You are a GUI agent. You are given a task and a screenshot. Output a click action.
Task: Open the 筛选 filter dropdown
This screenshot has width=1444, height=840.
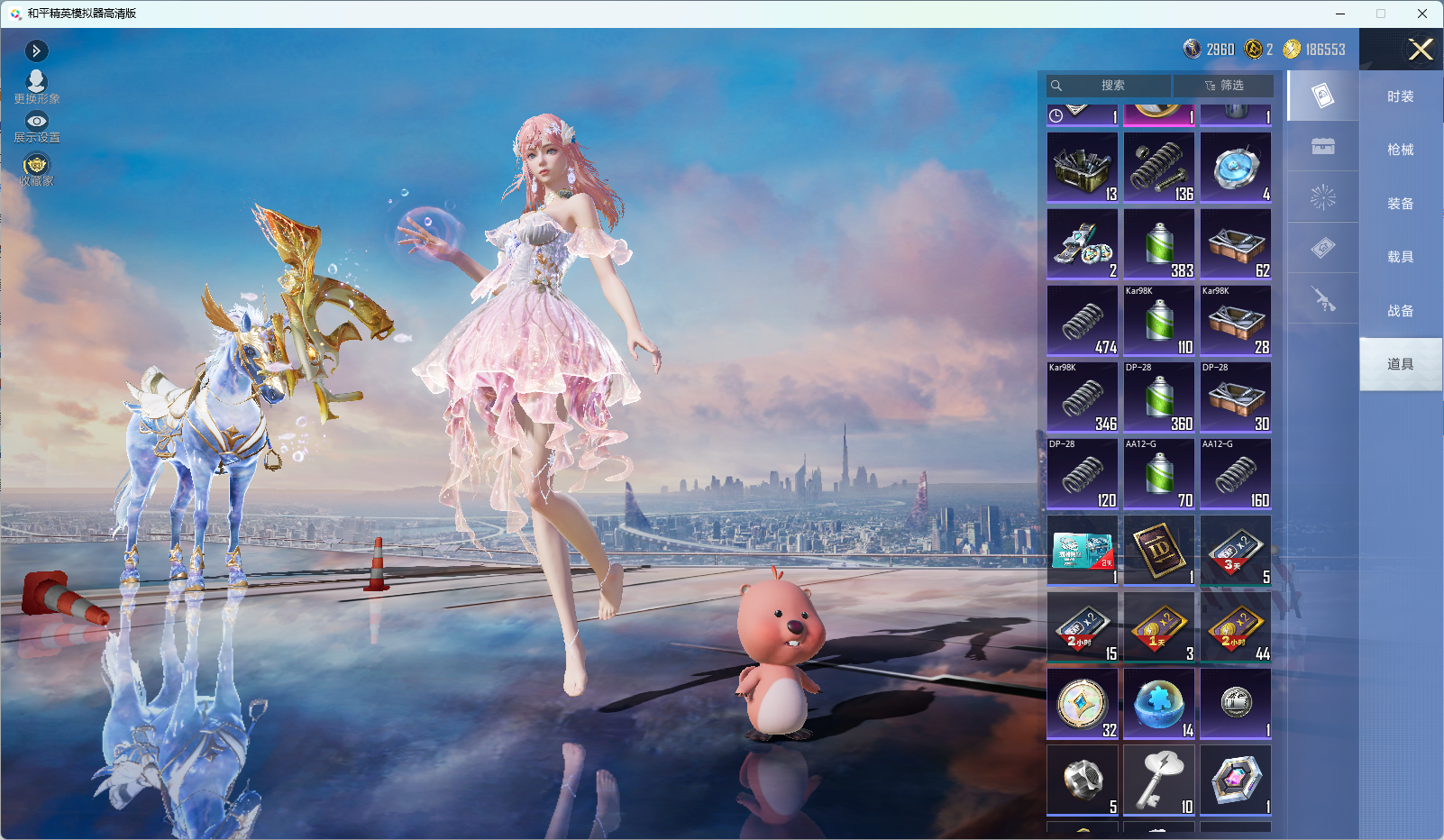coord(1223,86)
